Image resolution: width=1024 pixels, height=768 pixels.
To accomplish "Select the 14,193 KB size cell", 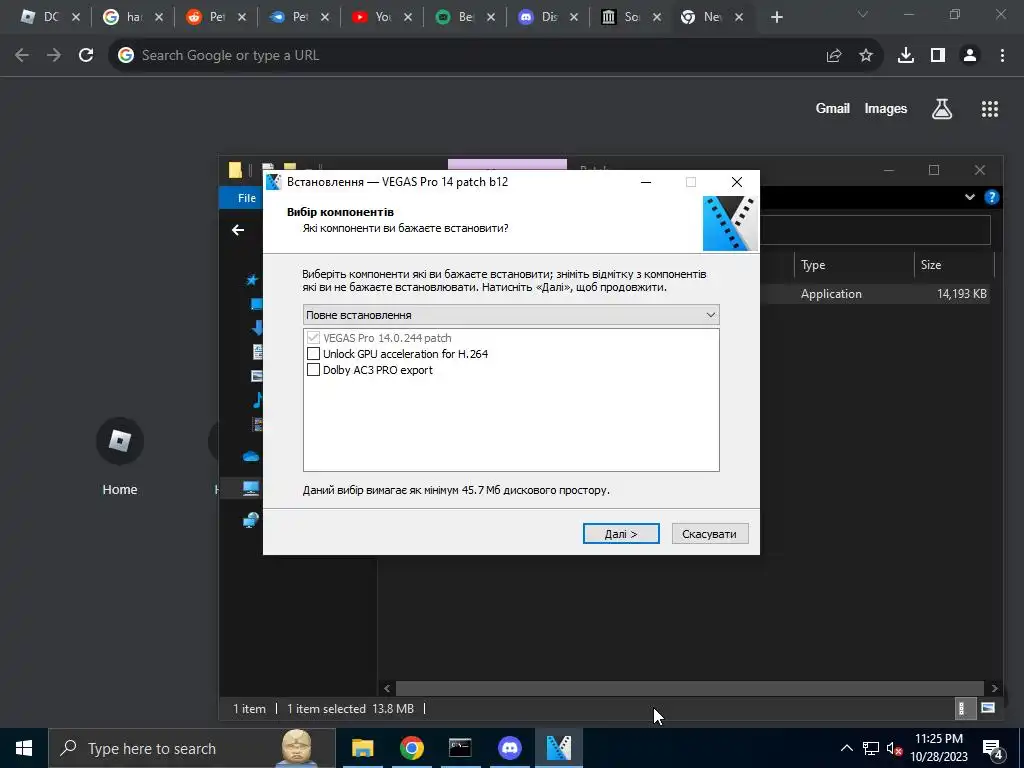I will 961,294.
